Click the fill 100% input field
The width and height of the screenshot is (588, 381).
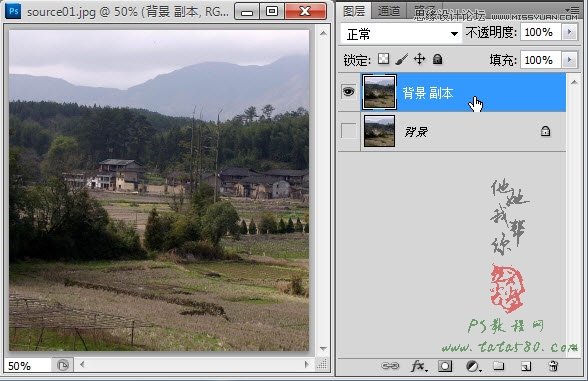coord(540,60)
